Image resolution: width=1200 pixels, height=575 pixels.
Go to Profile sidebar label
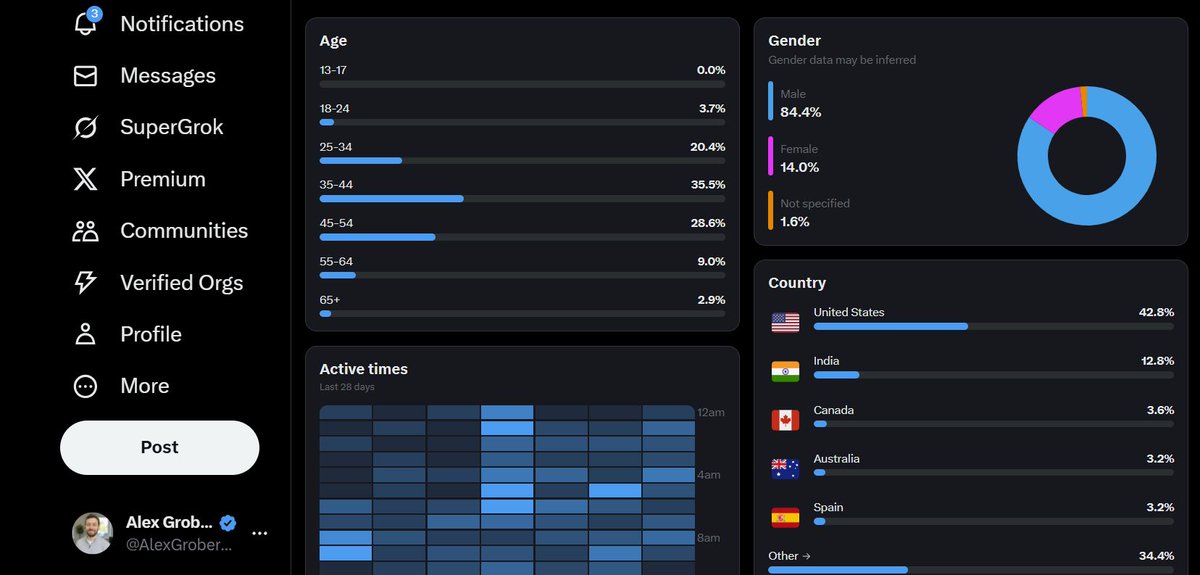(151, 334)
